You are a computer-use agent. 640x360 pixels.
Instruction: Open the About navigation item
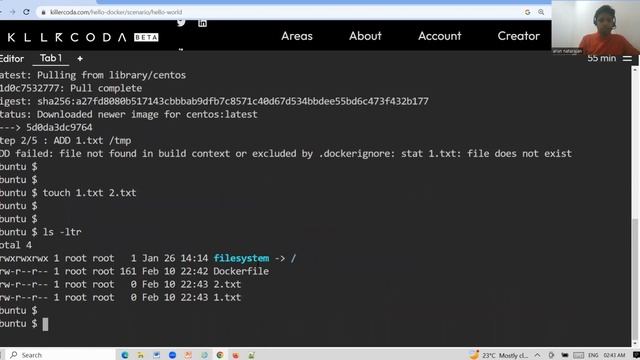coord(365,36)
